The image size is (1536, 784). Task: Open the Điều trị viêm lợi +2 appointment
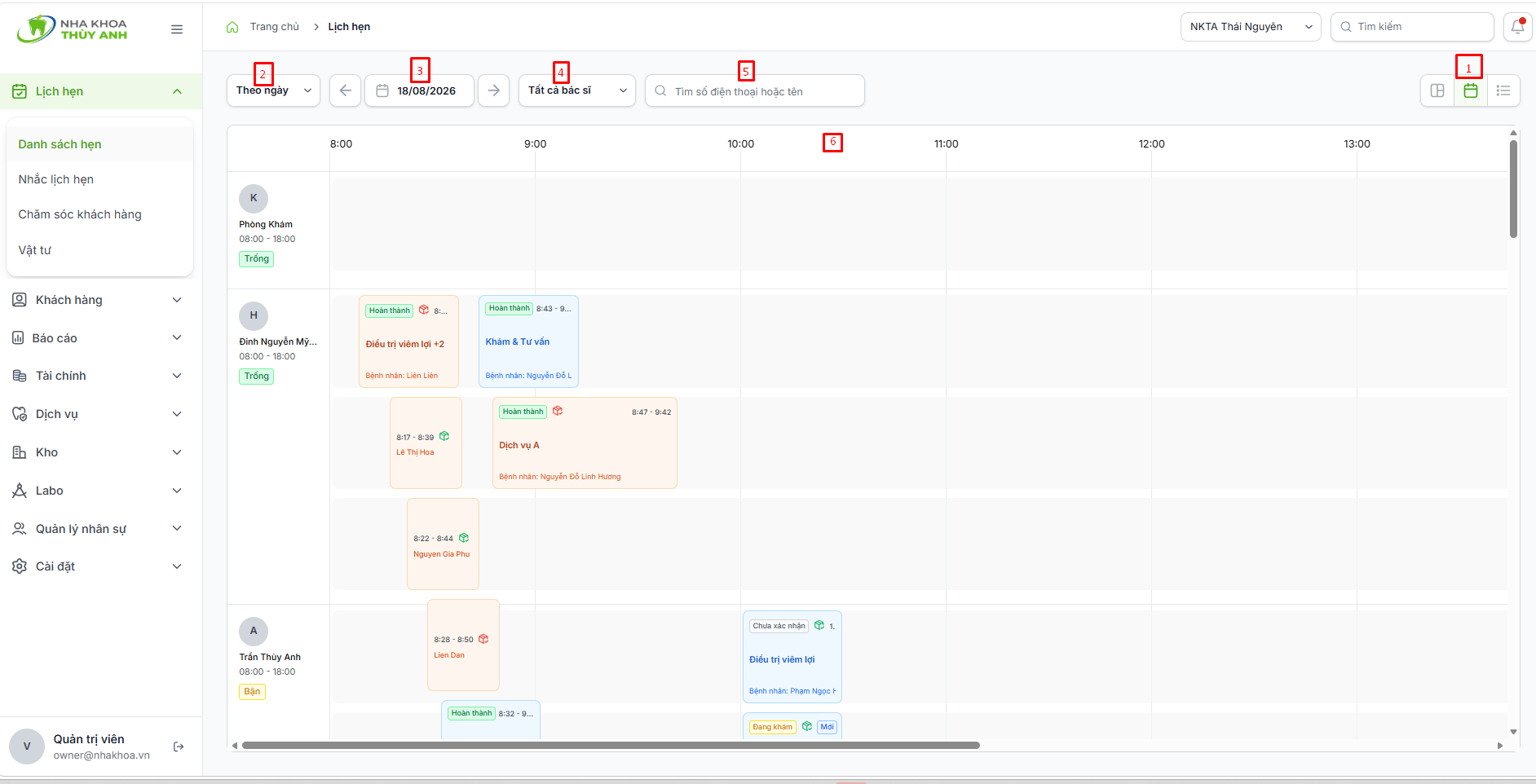click(x=408, y=341)
